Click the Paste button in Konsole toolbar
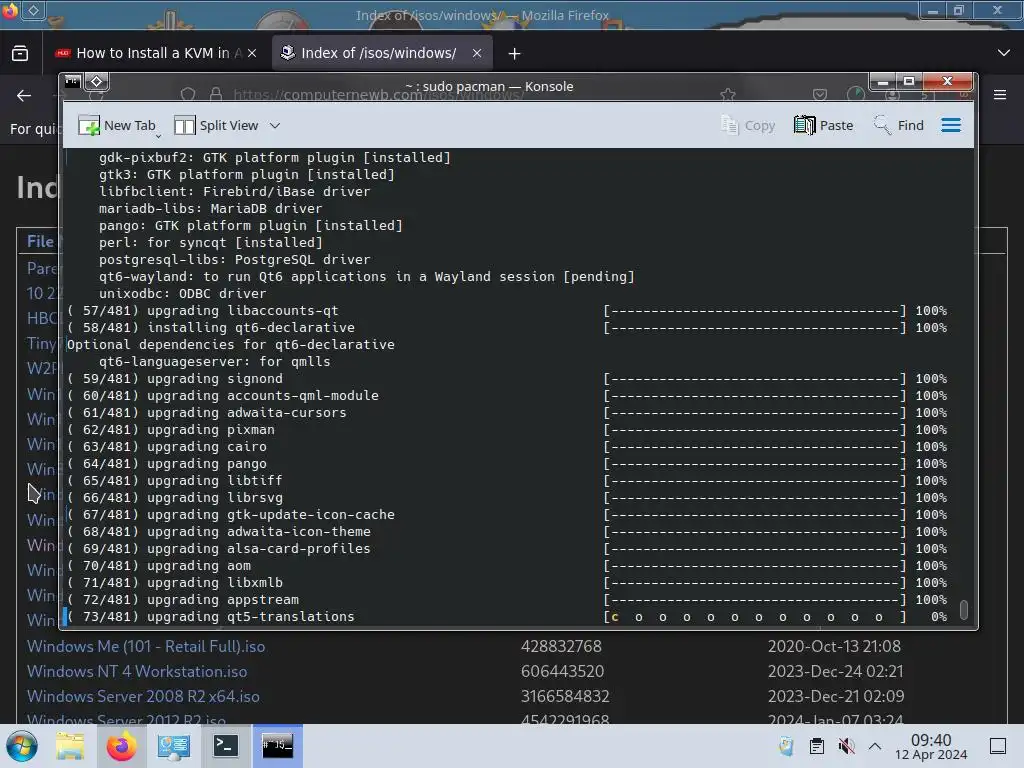1024x768 pixels. click(x=824, y=125)
